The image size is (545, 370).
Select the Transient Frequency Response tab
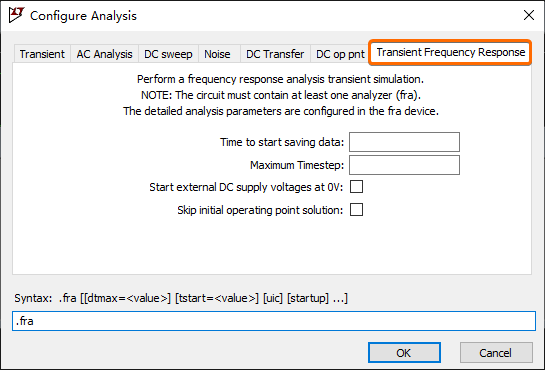click(x=450, y=52)
